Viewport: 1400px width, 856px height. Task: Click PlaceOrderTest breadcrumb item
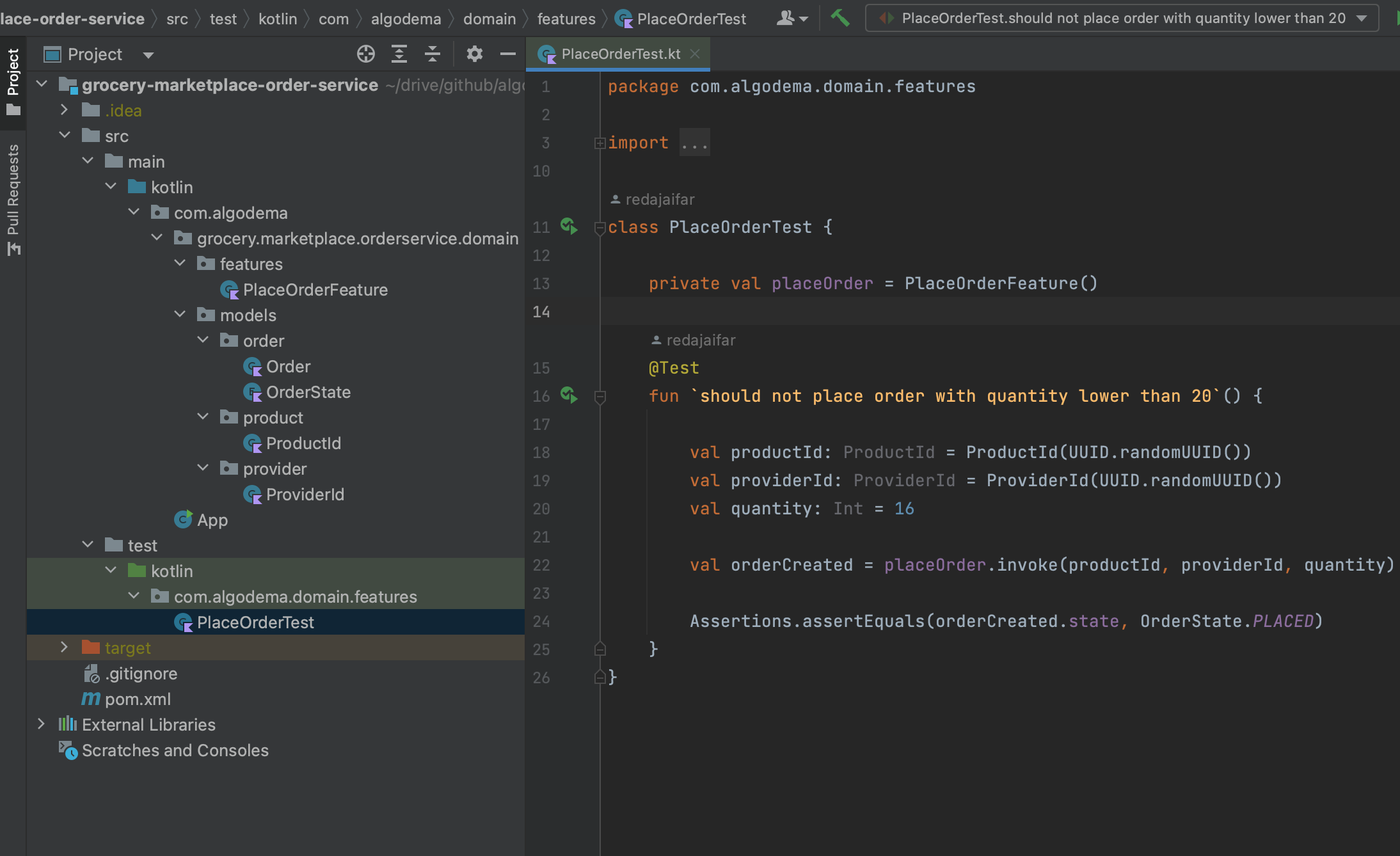pos(681,19)
